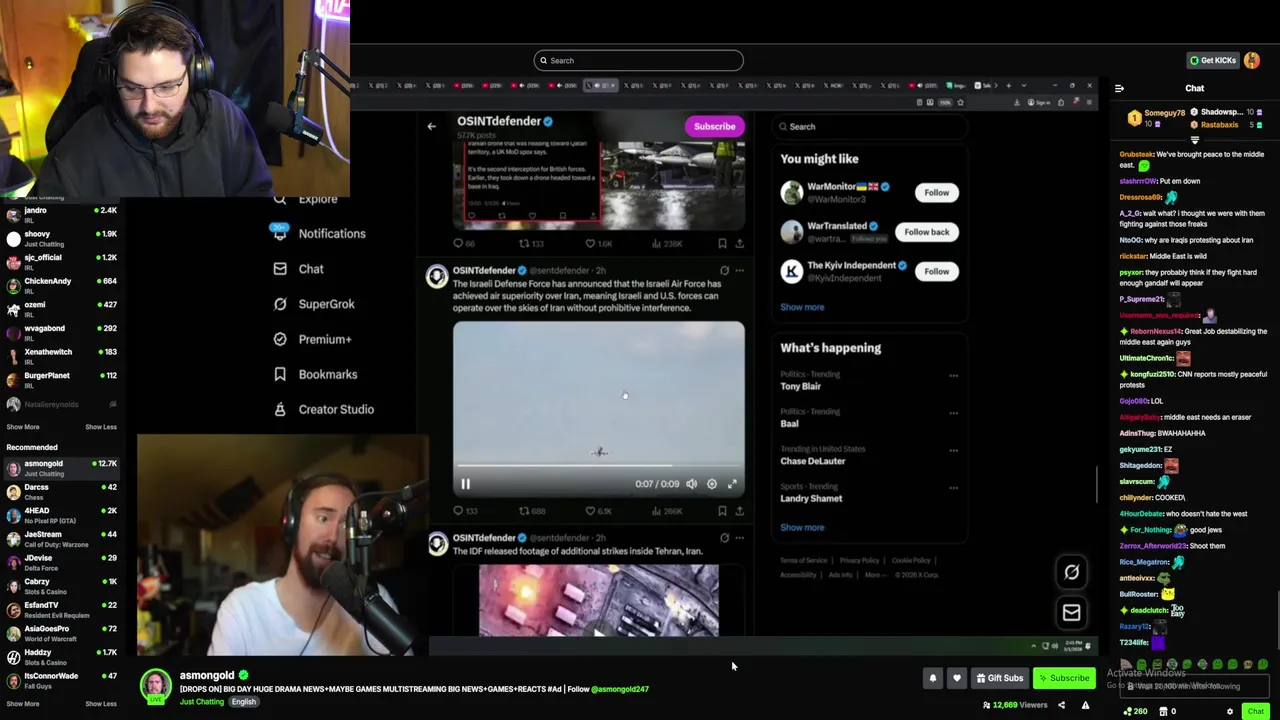Image resolution: width=1280 pixels, height=720 pixels.
Task: Reply to the tweet with 66 replies
Action: click(464, 243)
